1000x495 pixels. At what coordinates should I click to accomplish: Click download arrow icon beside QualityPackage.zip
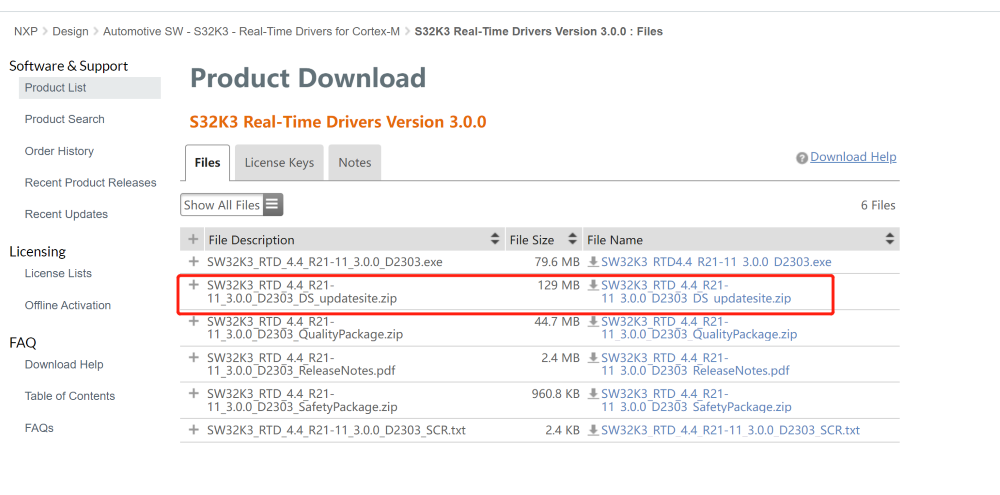tap(593, 321)
